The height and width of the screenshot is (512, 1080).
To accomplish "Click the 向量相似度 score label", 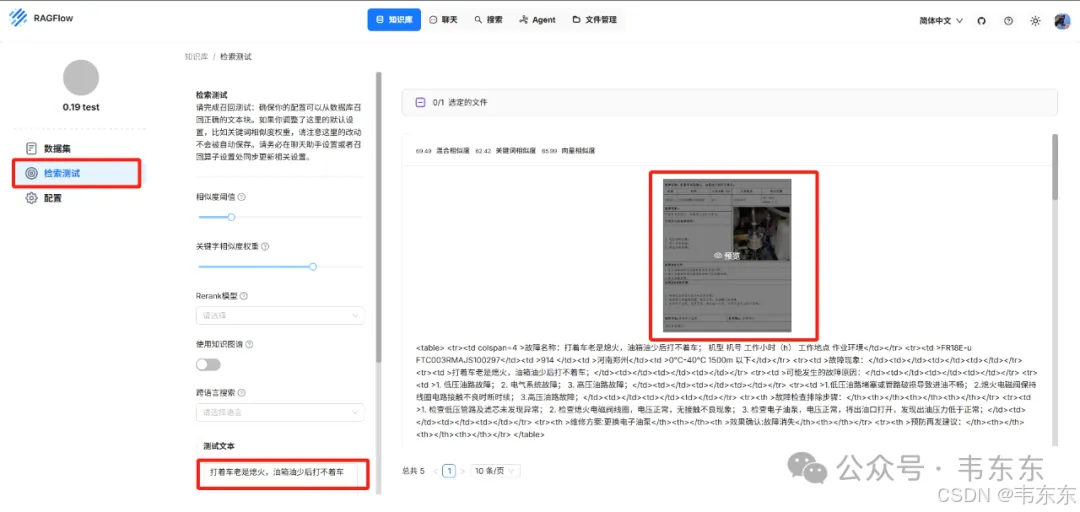I will (x=579, y=150).
